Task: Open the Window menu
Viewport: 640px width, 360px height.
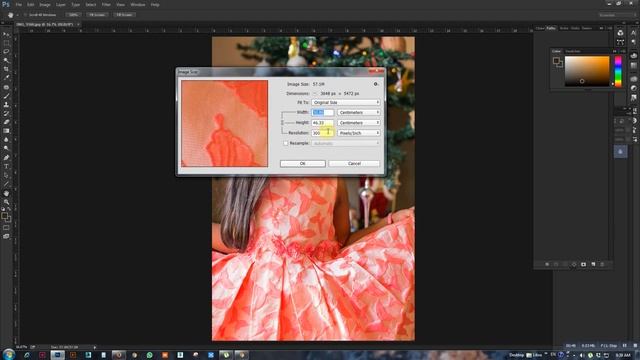Action: coord(138,4)
